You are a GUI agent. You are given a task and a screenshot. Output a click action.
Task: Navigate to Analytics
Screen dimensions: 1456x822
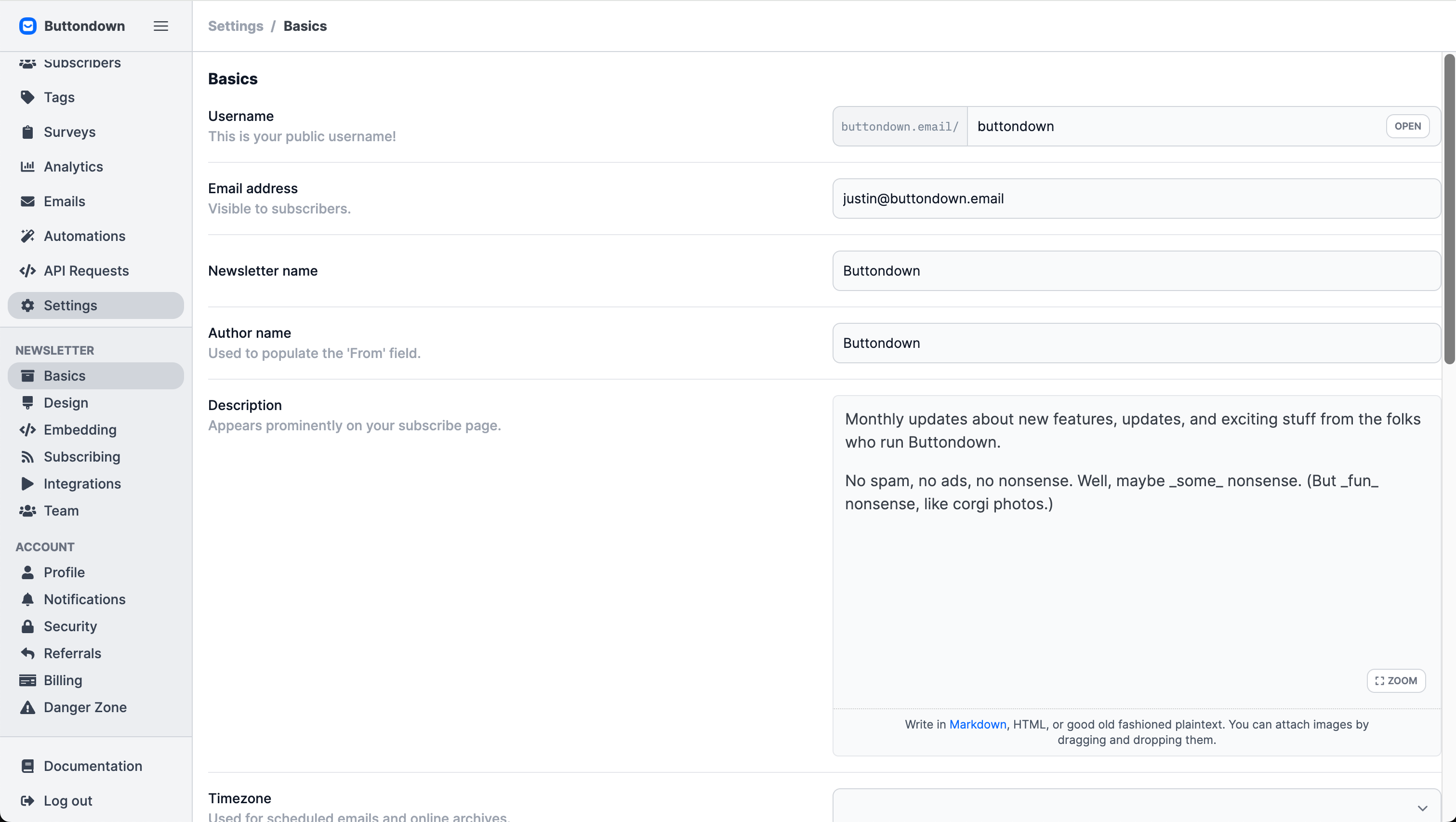96,166
